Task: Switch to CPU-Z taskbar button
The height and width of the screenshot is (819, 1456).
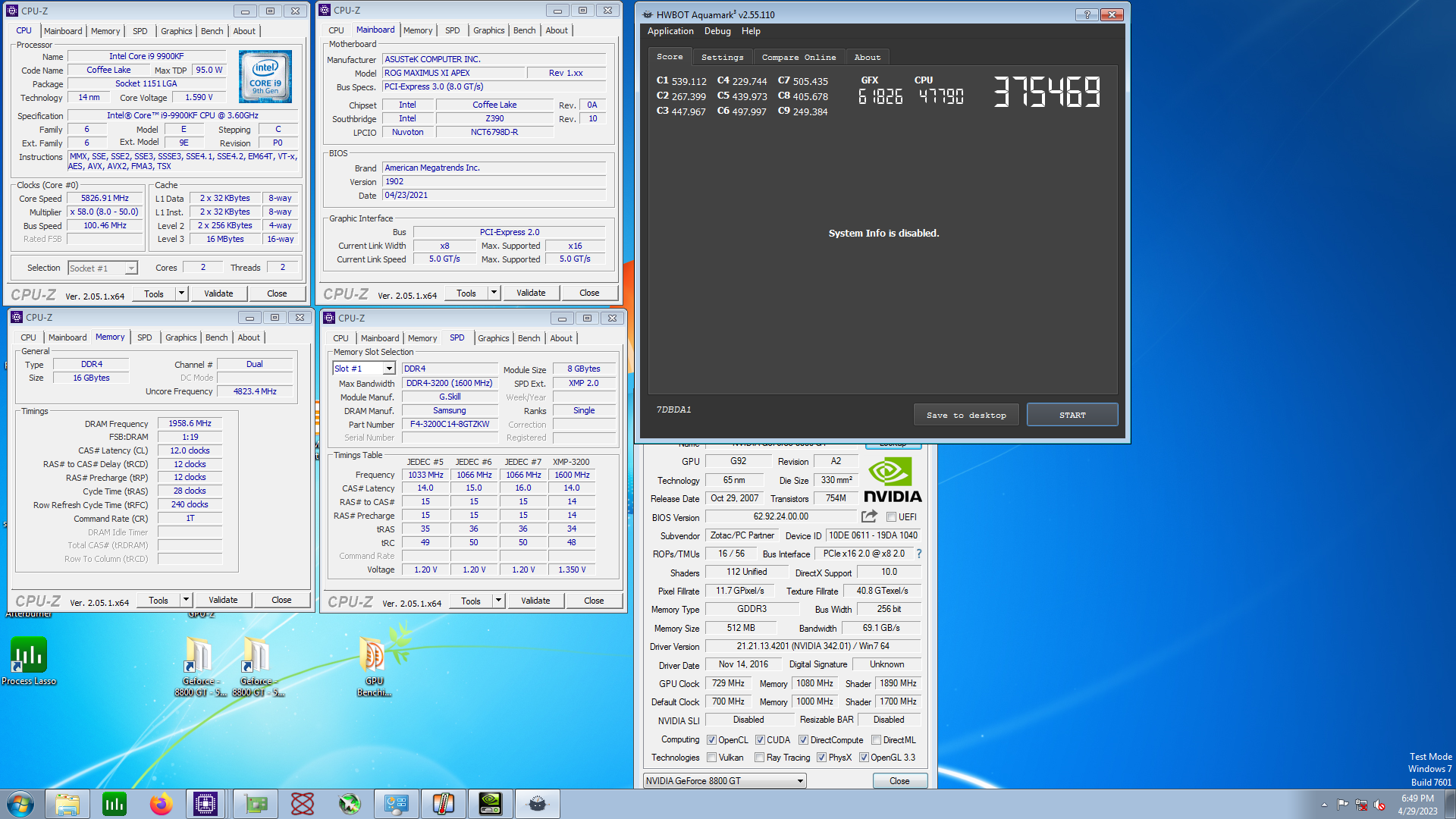Action: (206, 804)
